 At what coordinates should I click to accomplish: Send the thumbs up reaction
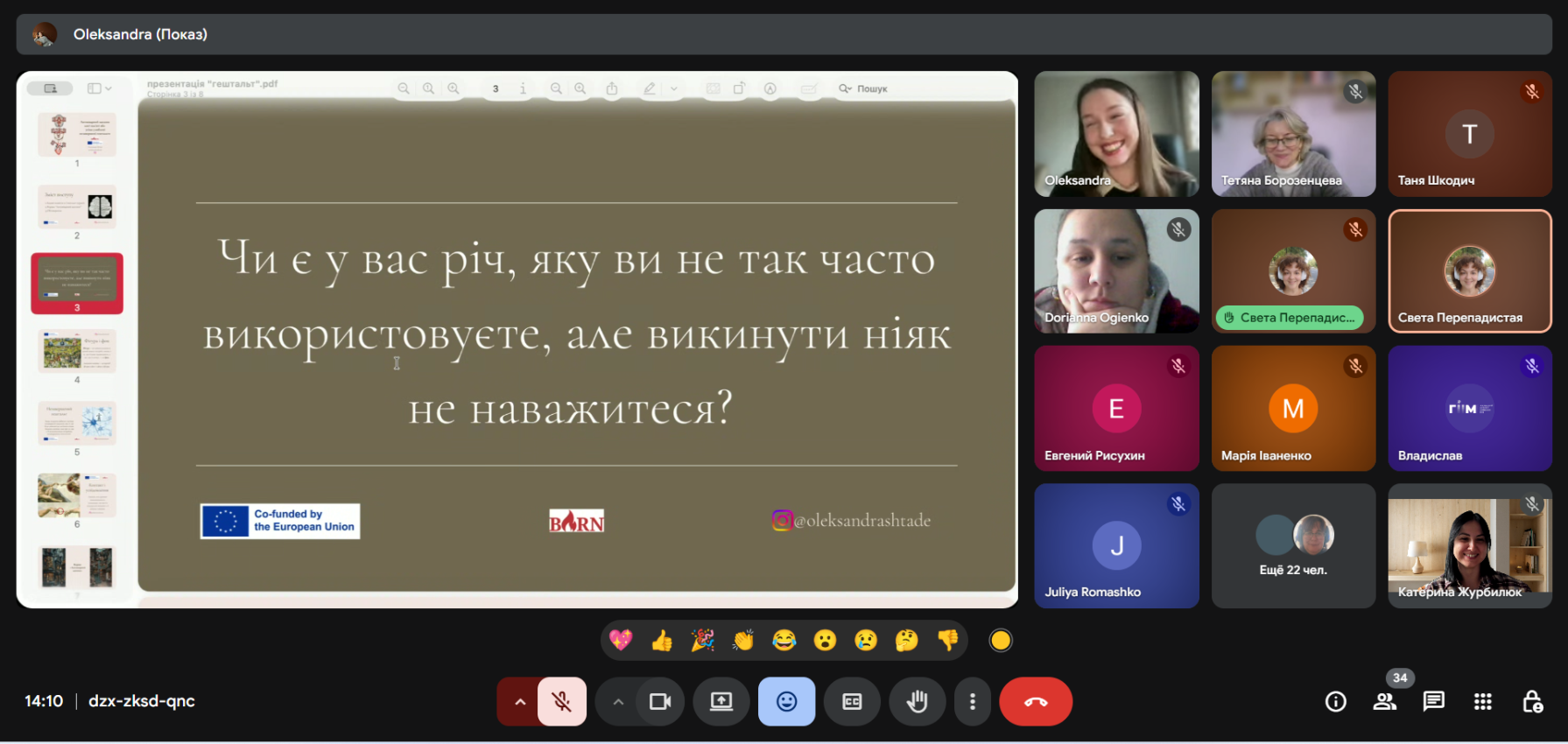(662, 641)
